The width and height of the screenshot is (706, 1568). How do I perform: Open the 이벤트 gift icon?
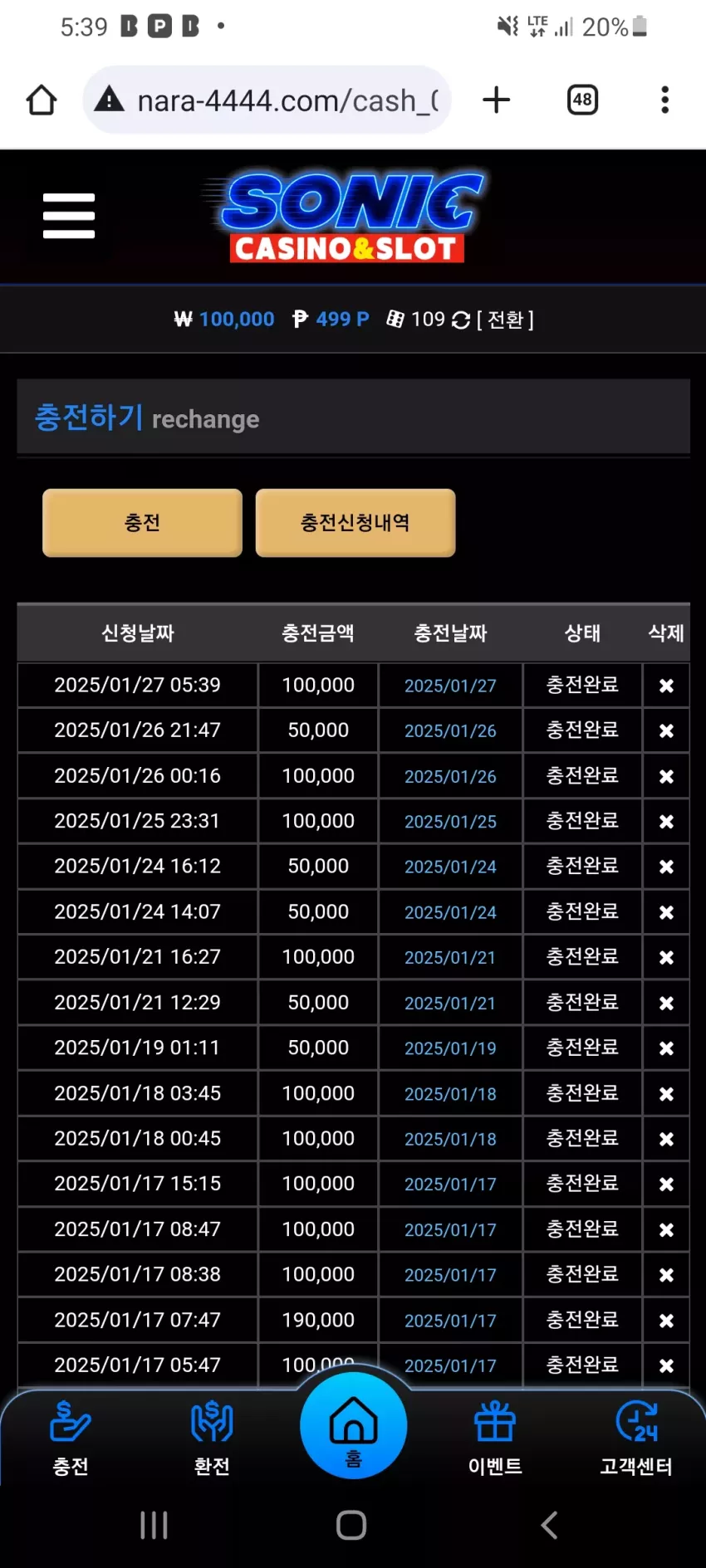point(495,1439)
